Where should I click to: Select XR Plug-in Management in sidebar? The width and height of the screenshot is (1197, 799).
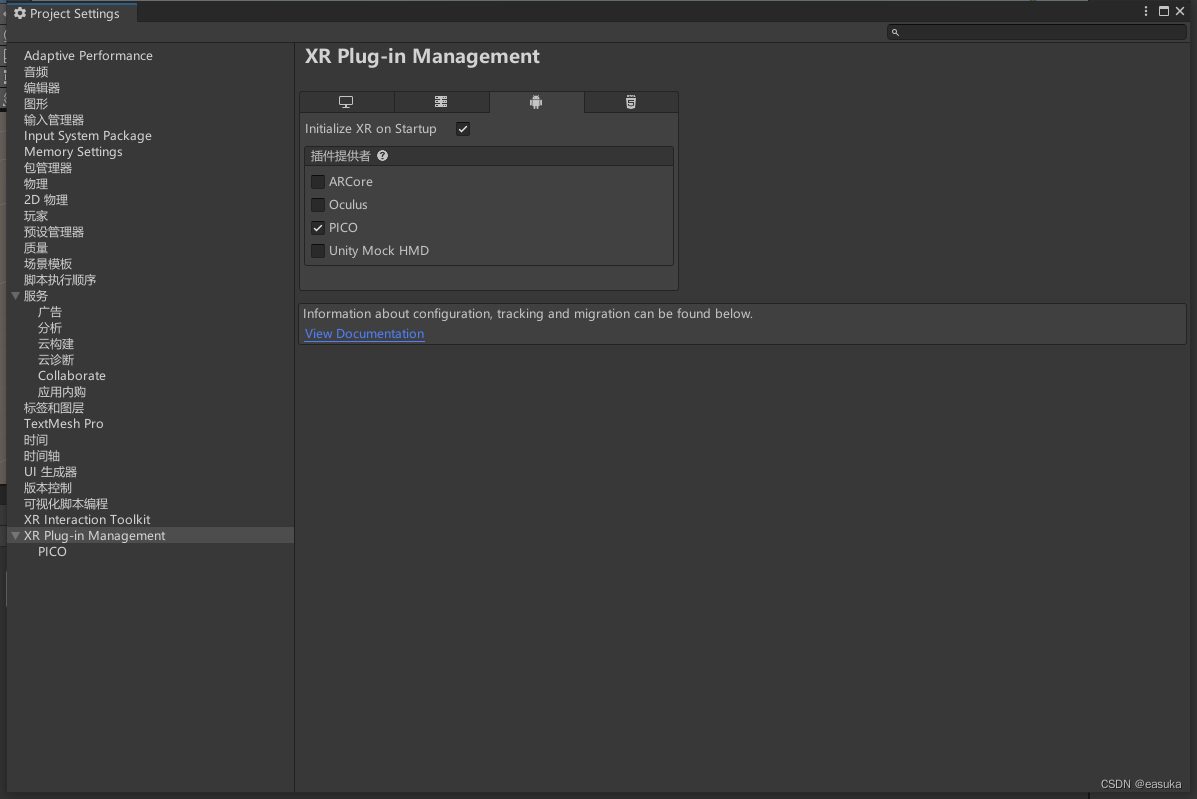coord(95,536)
